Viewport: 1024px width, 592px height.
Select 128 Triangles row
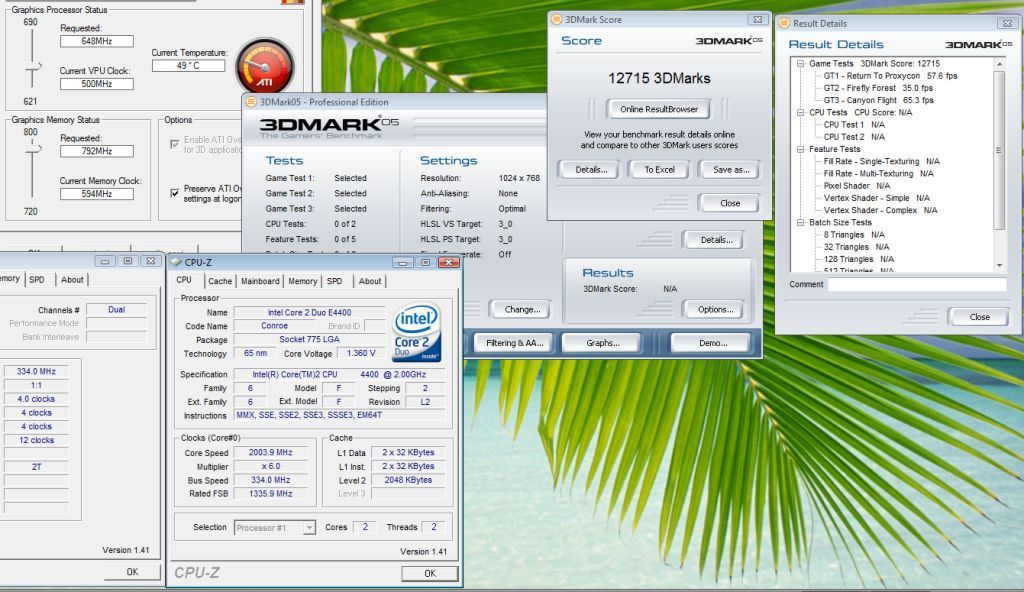tap(859, 259)
